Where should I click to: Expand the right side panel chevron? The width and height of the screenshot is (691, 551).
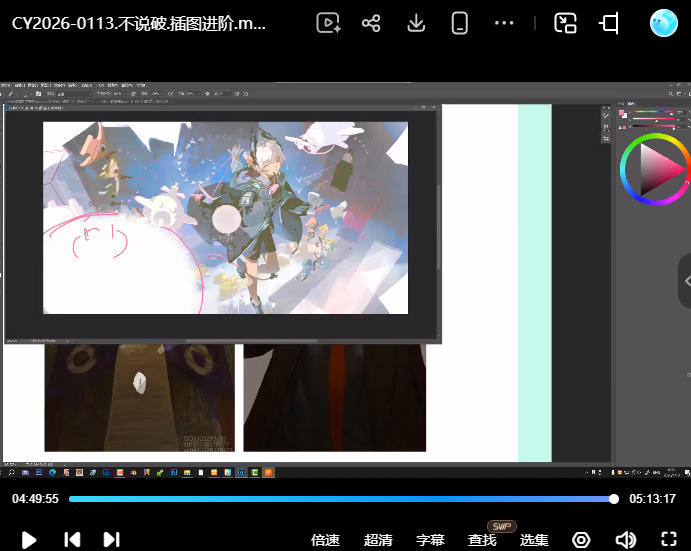686,281
